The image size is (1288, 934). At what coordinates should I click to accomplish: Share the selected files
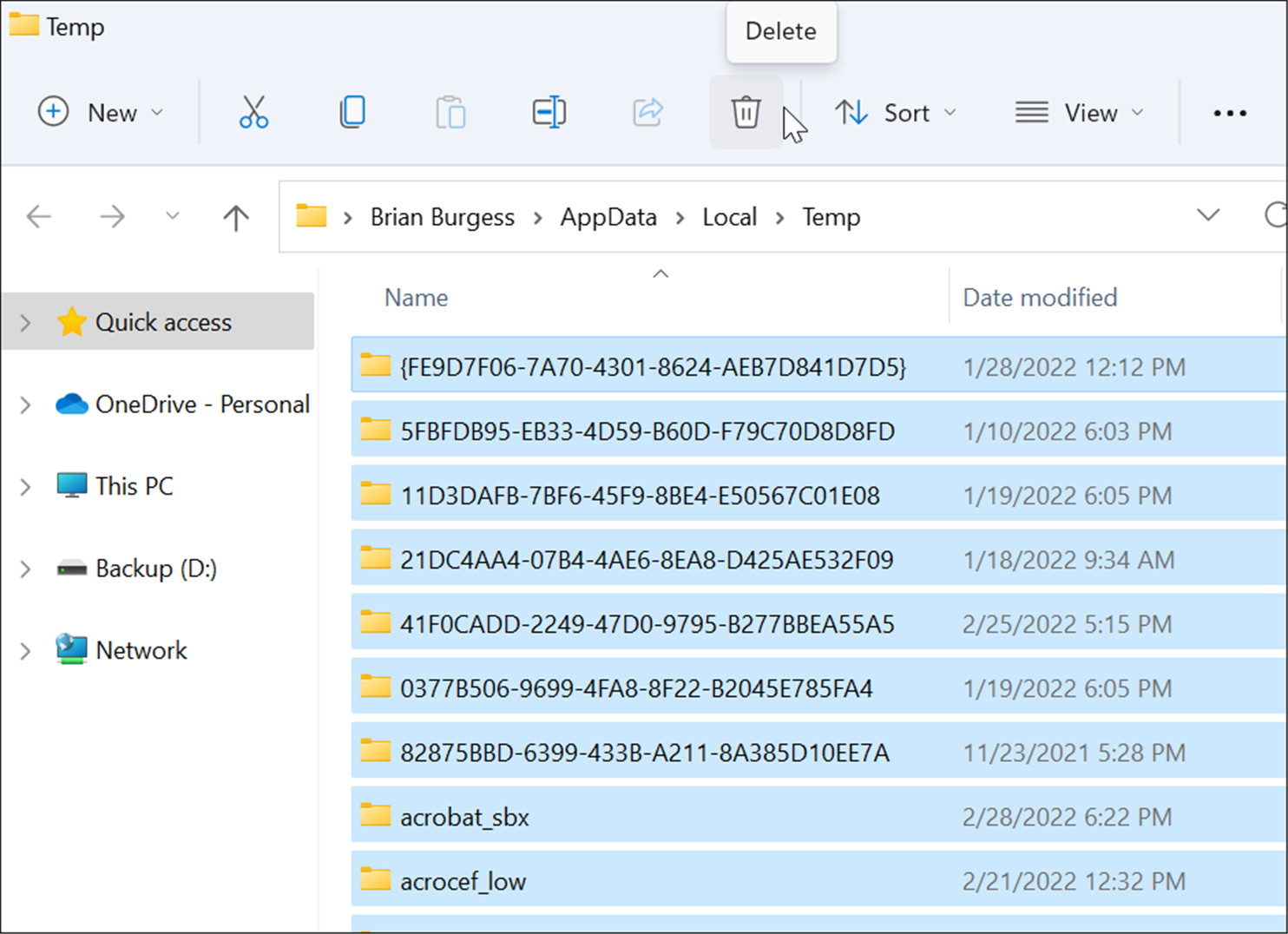pos(648,112)
